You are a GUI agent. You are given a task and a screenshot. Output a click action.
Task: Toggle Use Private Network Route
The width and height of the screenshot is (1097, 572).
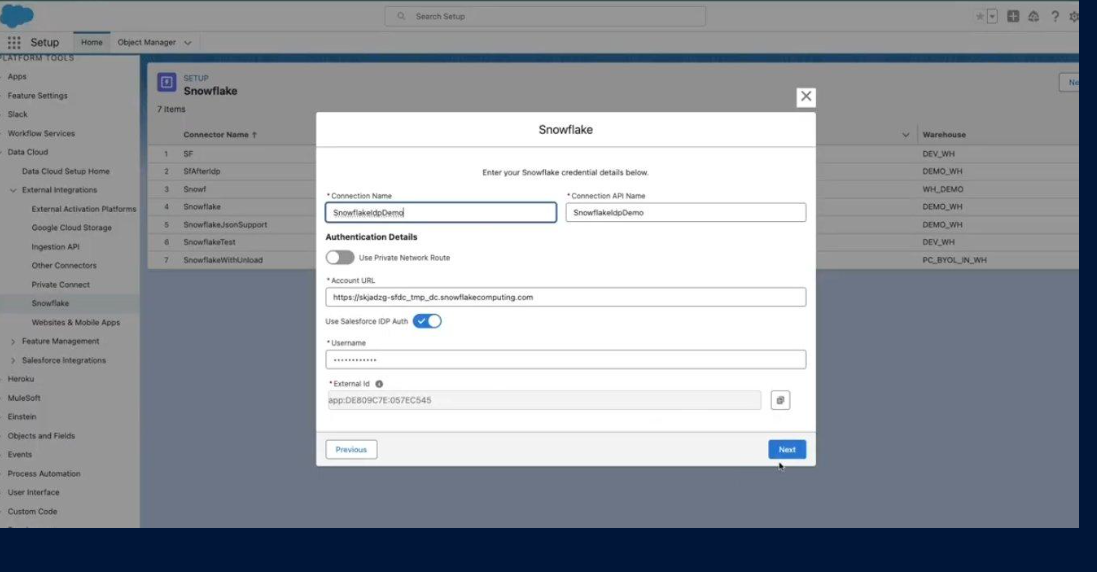340,257
